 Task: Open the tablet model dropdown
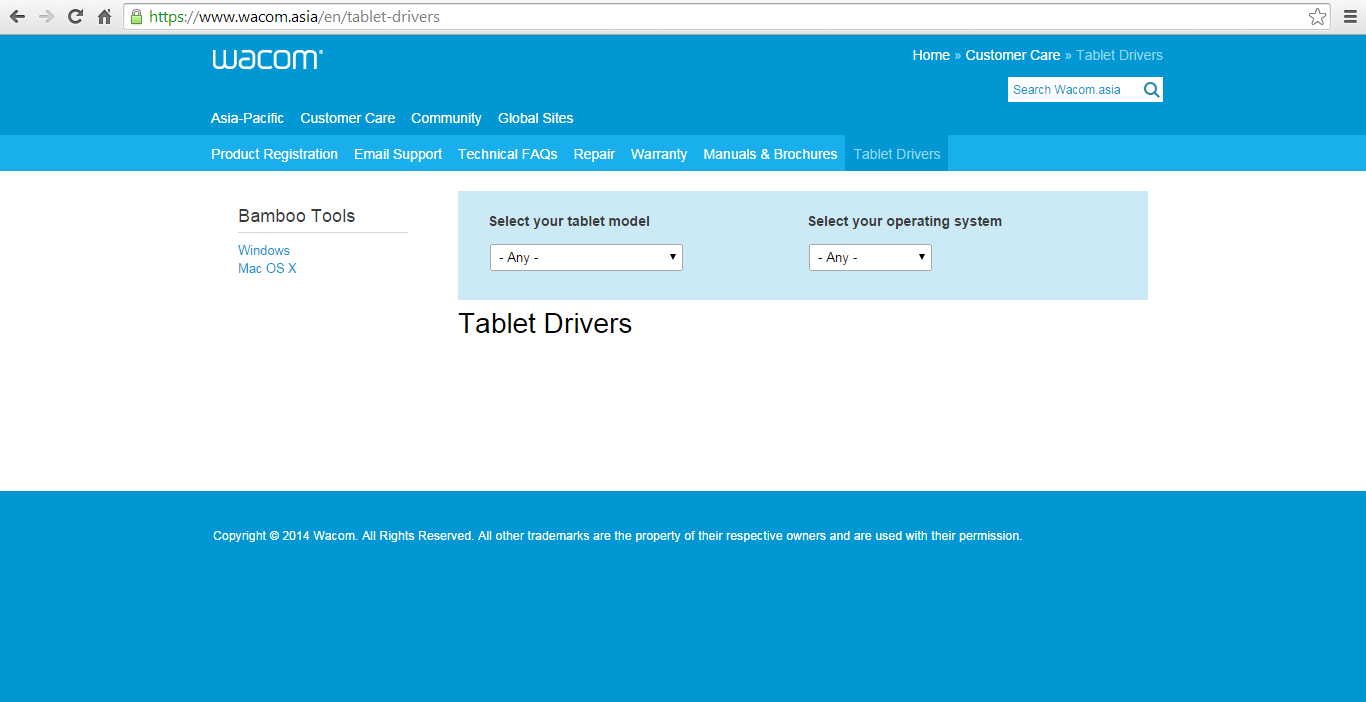click(586, 257)
